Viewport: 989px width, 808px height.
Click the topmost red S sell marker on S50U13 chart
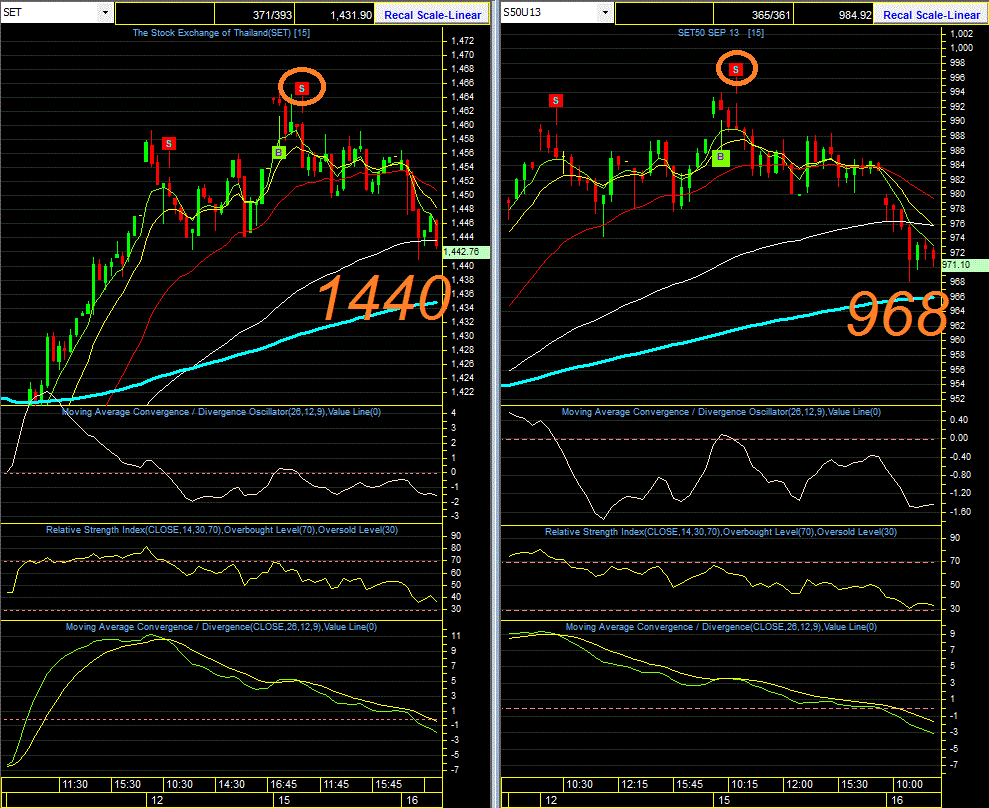735,69
